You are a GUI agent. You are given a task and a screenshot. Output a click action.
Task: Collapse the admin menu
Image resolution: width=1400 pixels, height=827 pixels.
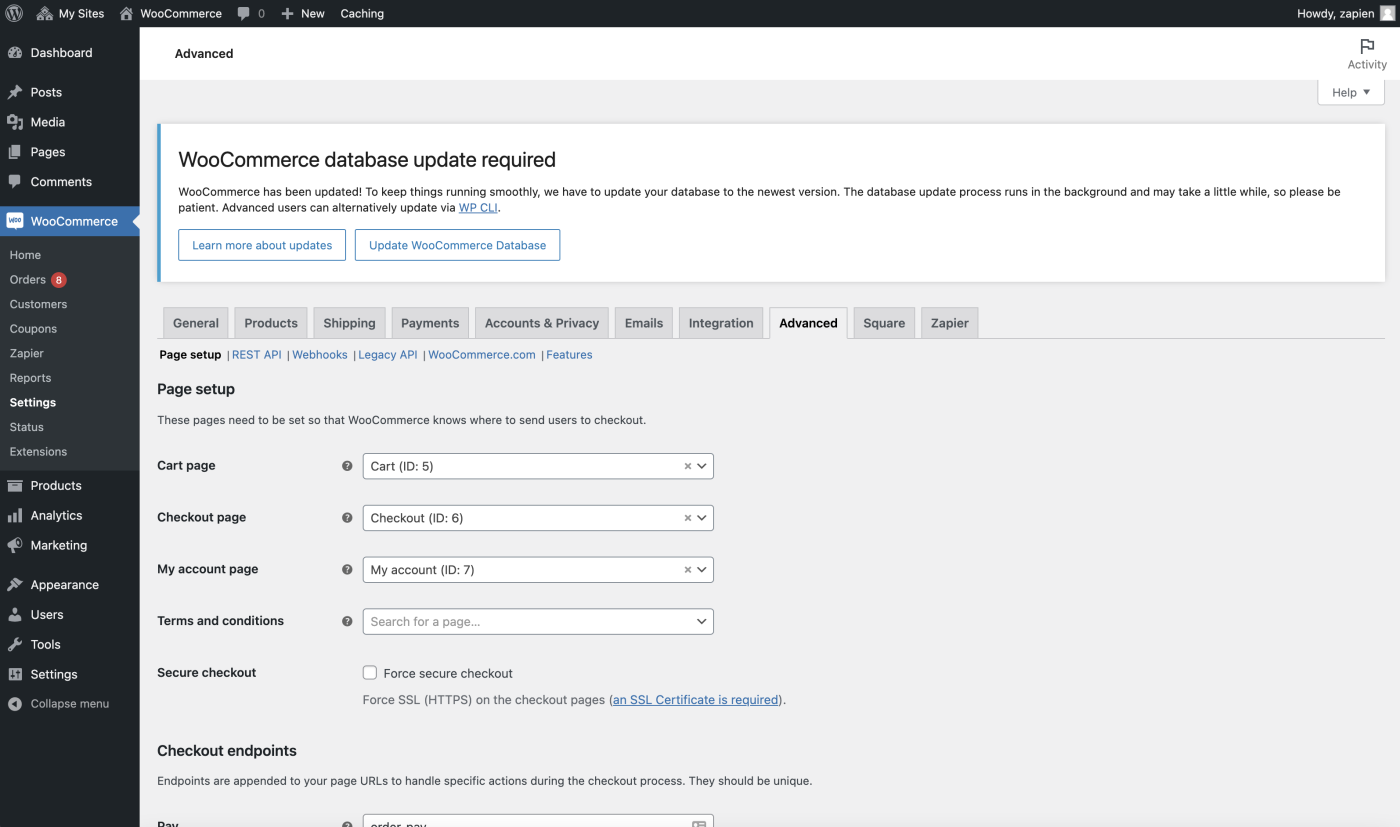(x=59, y=704)
